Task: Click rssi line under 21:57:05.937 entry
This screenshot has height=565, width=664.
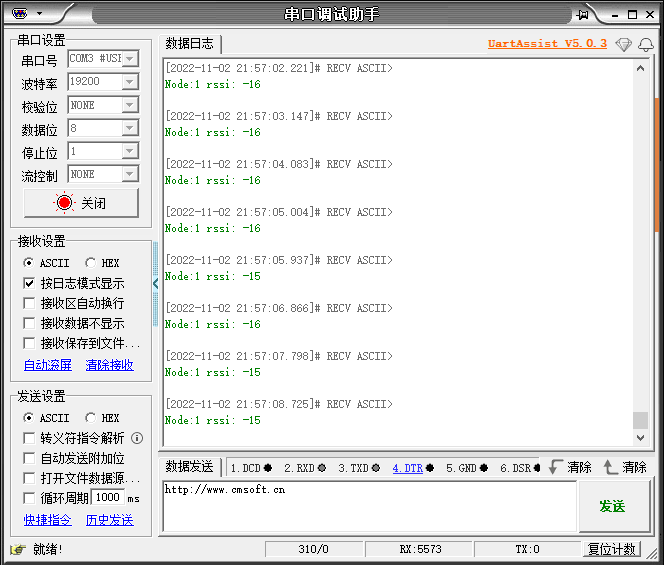Action: point(213,276)
